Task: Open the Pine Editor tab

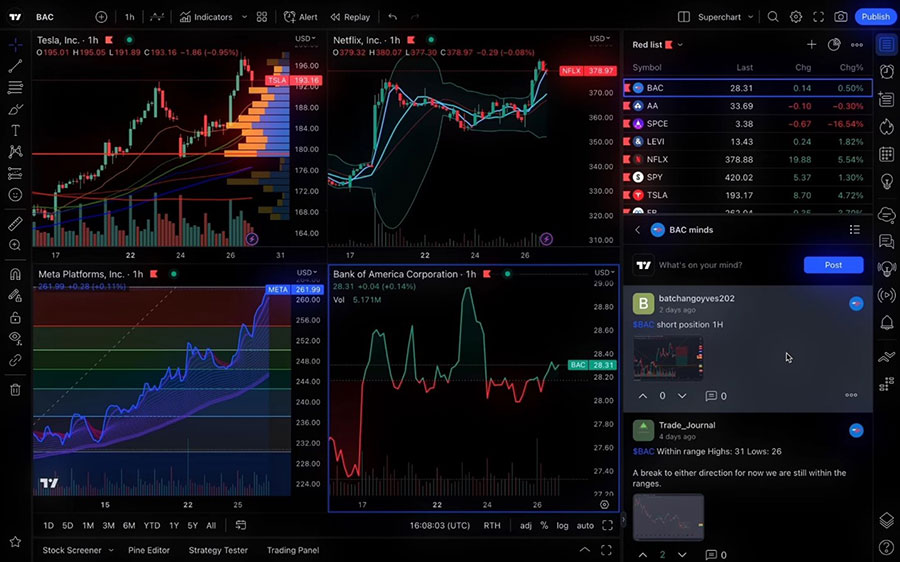Action: tap(149, 550)
